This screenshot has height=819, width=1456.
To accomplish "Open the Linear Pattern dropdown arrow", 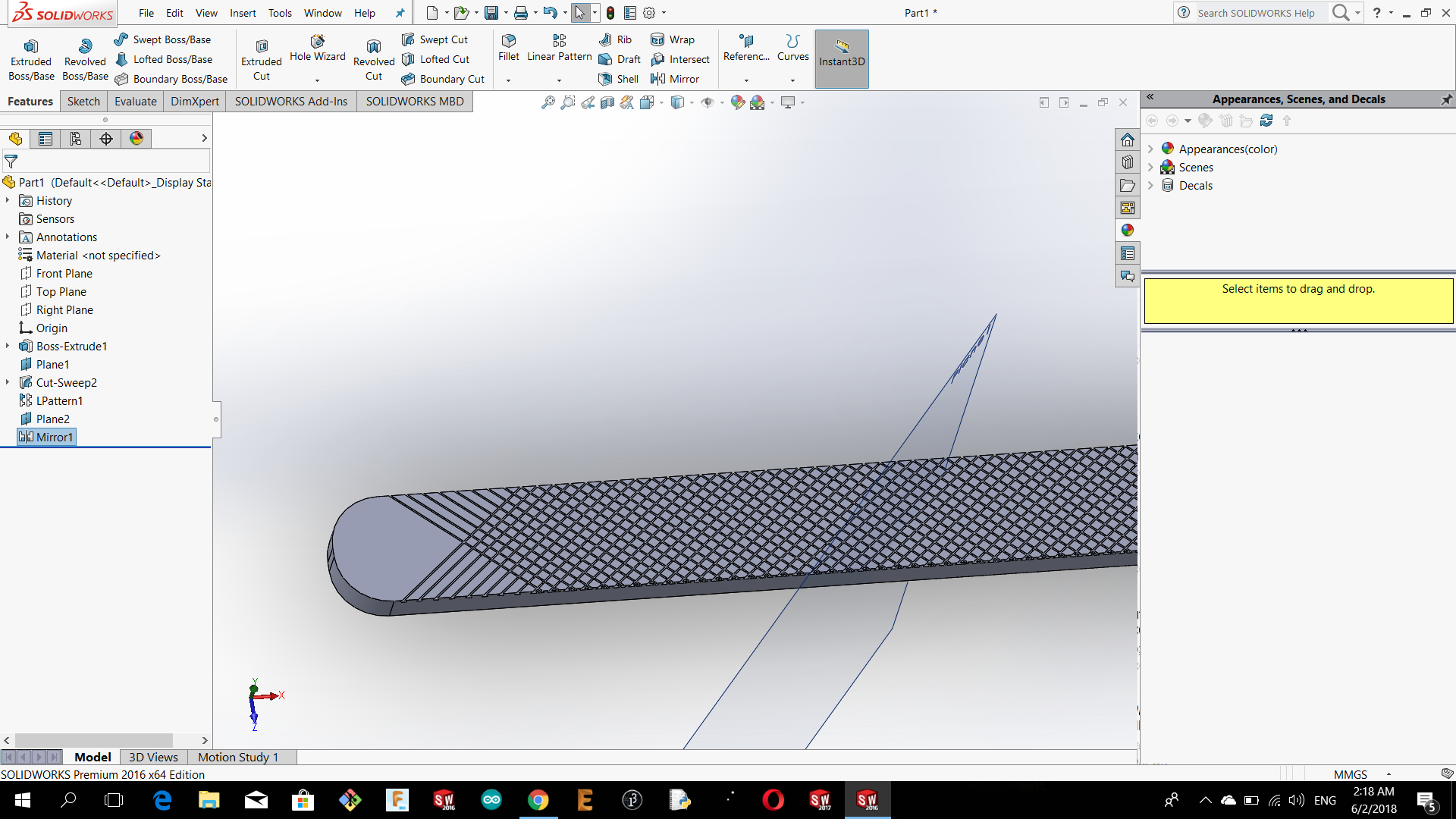I will (559, 80).
